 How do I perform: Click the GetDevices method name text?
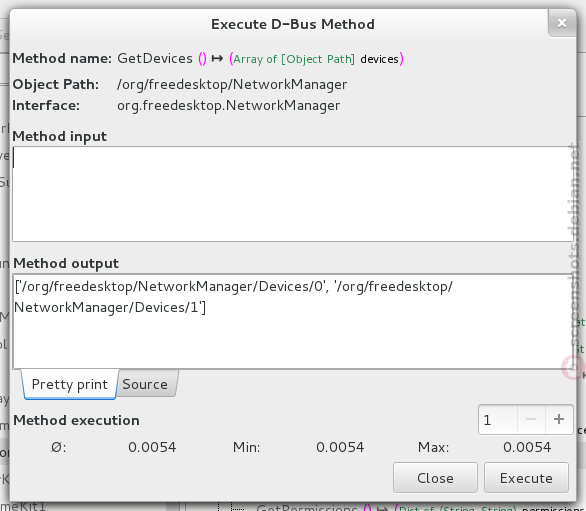click(155, 58)
